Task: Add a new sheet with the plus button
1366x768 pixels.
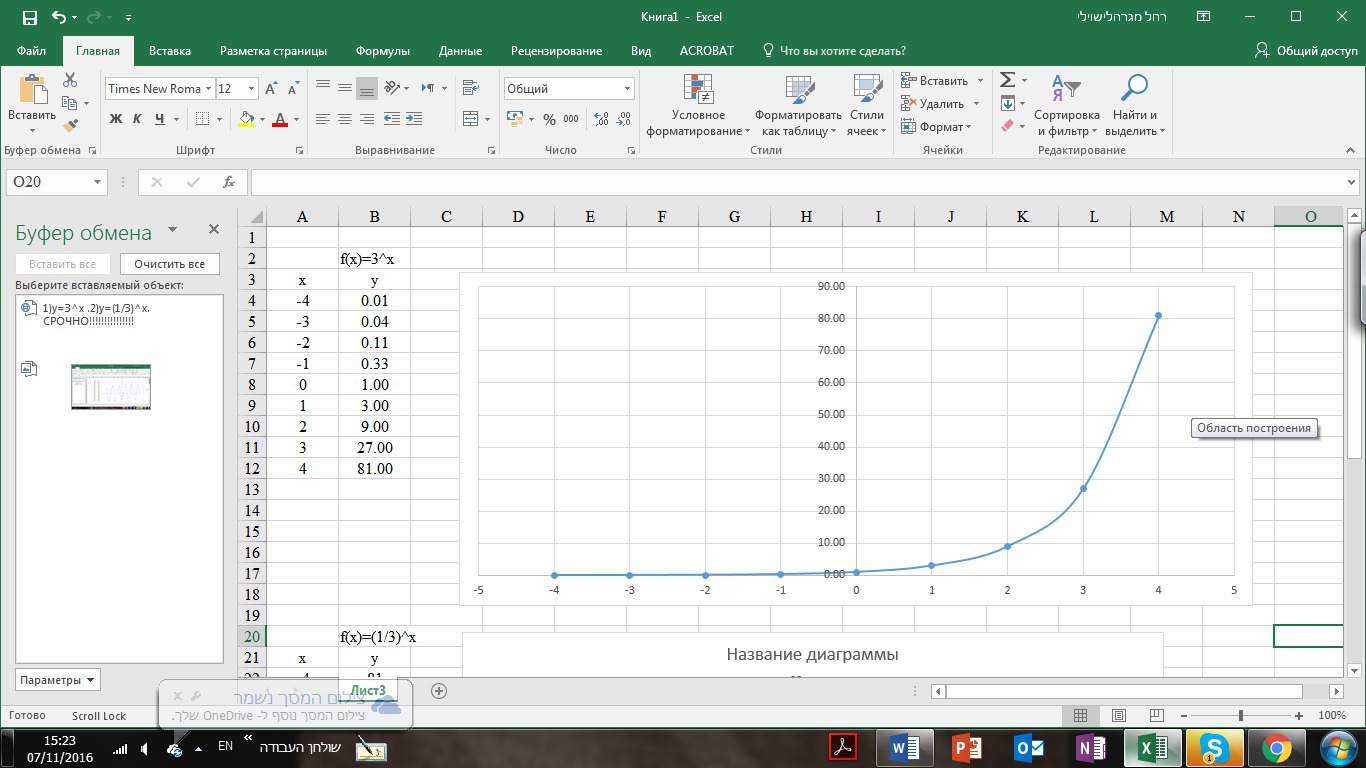Action: coord(438,690)
